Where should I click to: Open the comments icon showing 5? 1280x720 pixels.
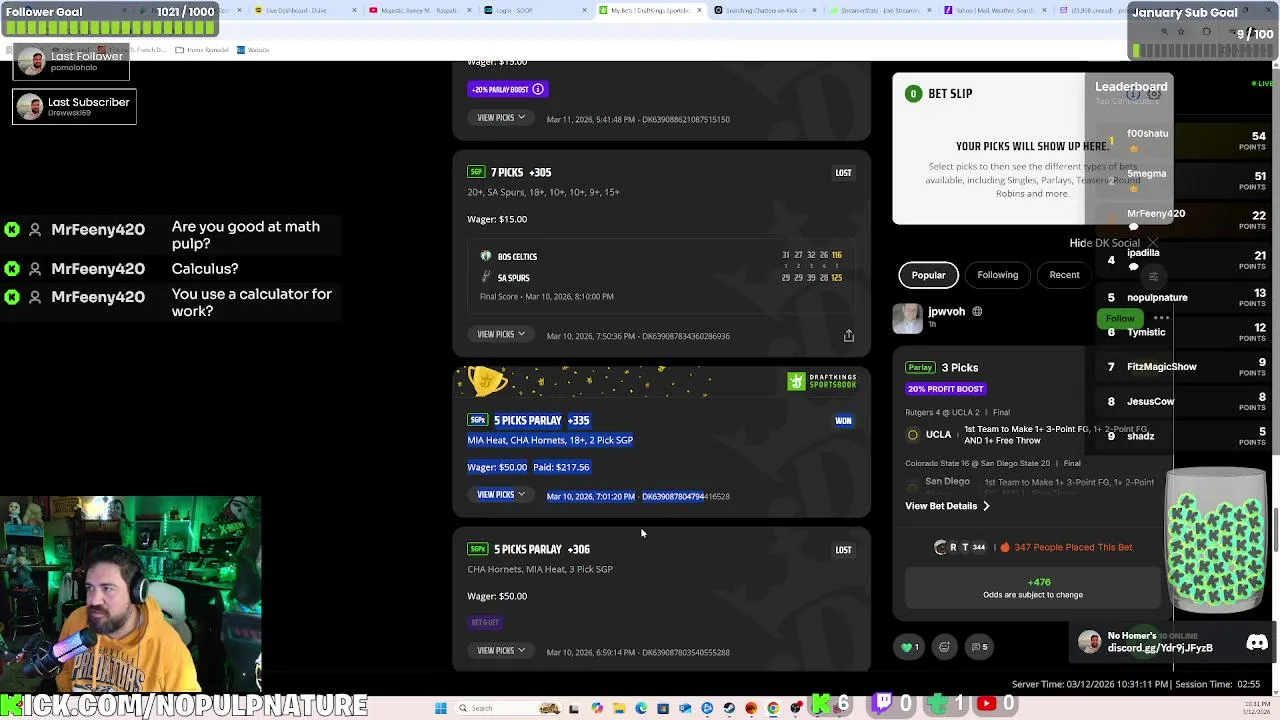(x=979, y=647)
